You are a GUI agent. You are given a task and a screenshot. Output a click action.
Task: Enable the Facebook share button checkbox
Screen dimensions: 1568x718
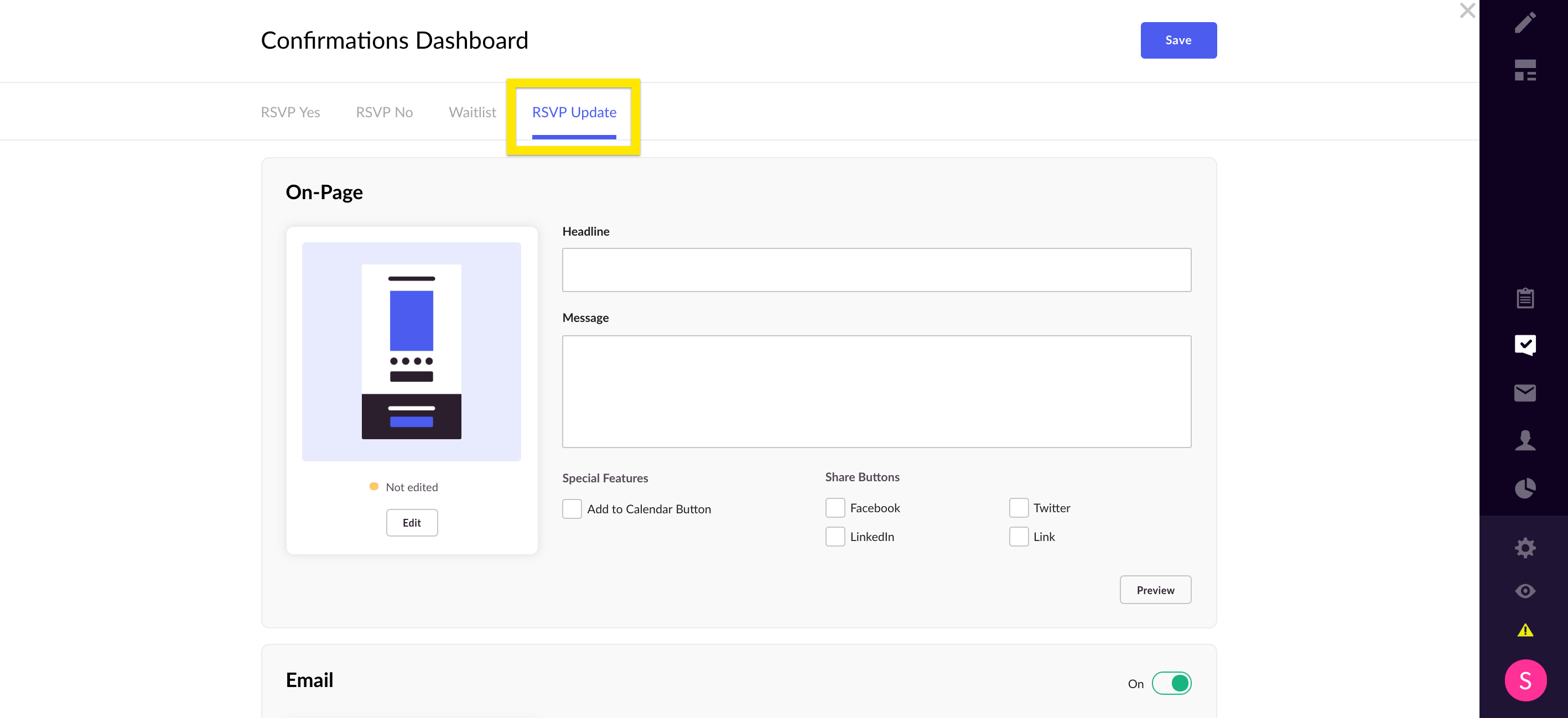coord(834,507)
